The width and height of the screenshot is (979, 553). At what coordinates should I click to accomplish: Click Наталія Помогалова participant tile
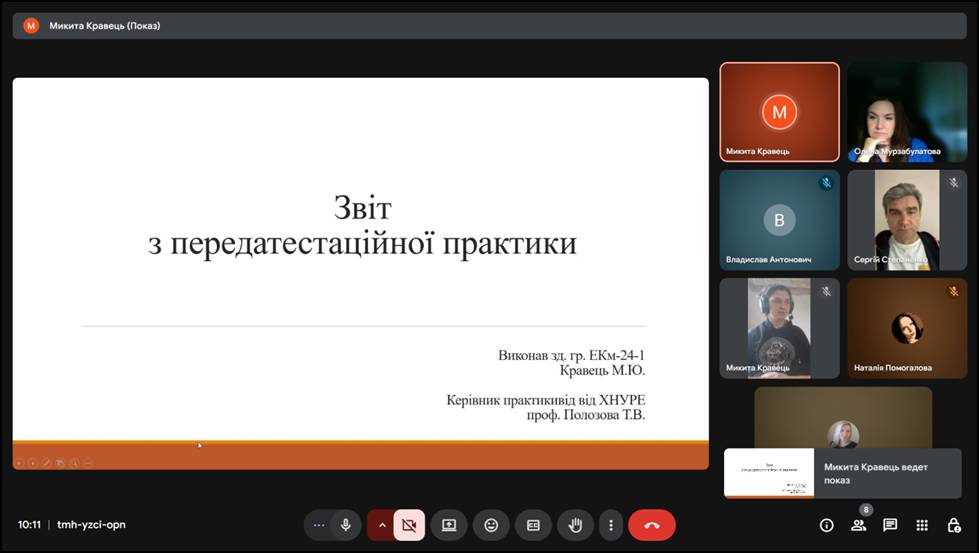907,328
